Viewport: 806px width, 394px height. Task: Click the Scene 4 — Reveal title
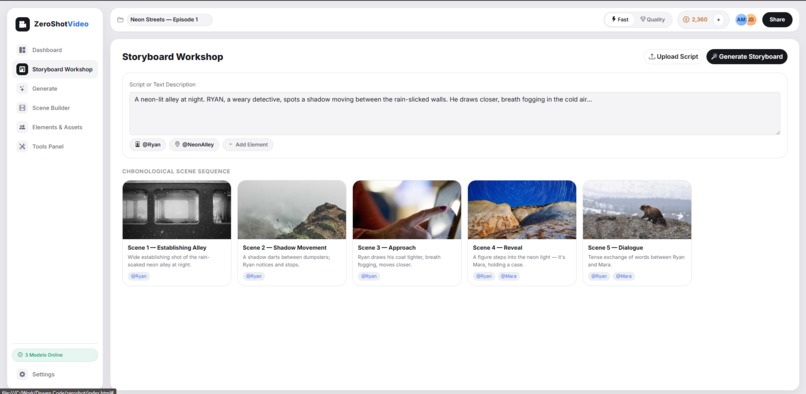coord(497,247)
